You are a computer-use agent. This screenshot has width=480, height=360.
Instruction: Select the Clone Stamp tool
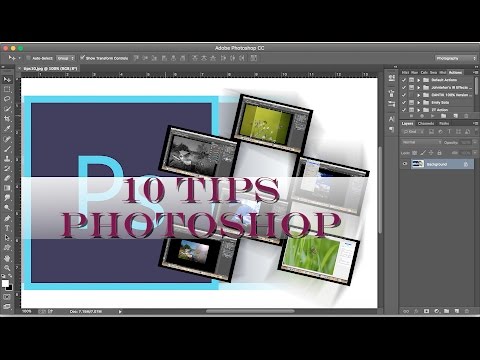[x=7, y=159]
